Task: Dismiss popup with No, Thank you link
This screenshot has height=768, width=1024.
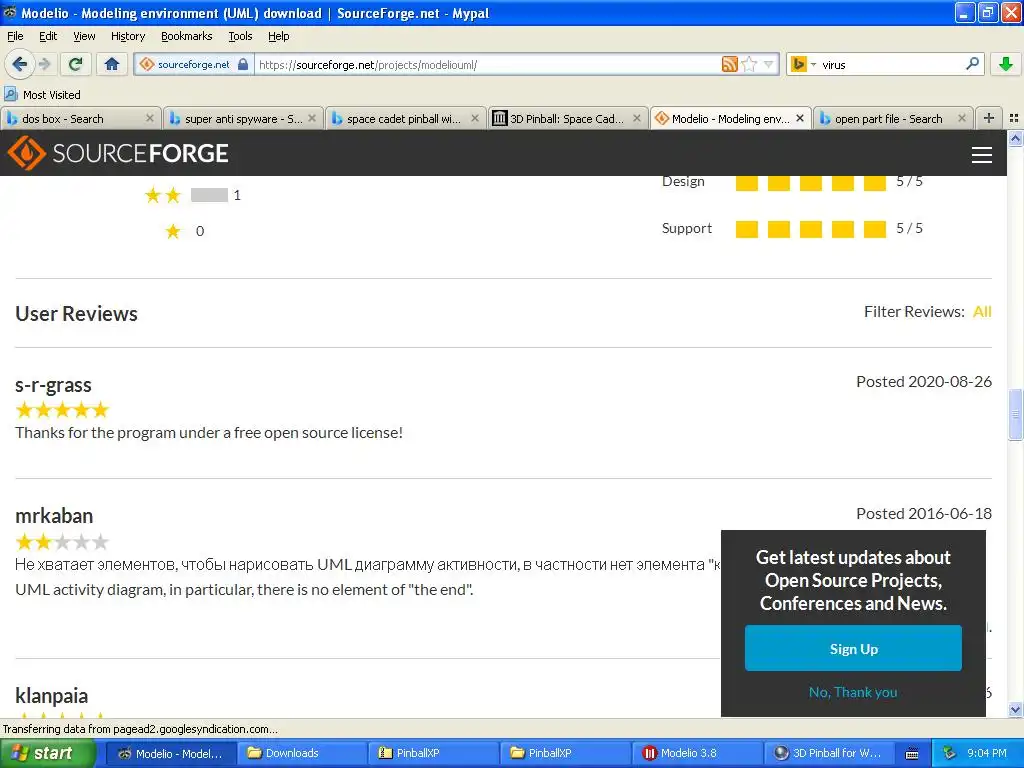Action: point(853,692)
